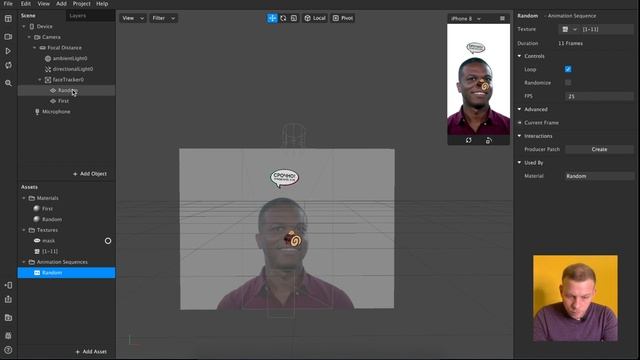This screenshot has height=360, width=640.
Task: Collapse the Focal Distance tree node
Action: 34,48
